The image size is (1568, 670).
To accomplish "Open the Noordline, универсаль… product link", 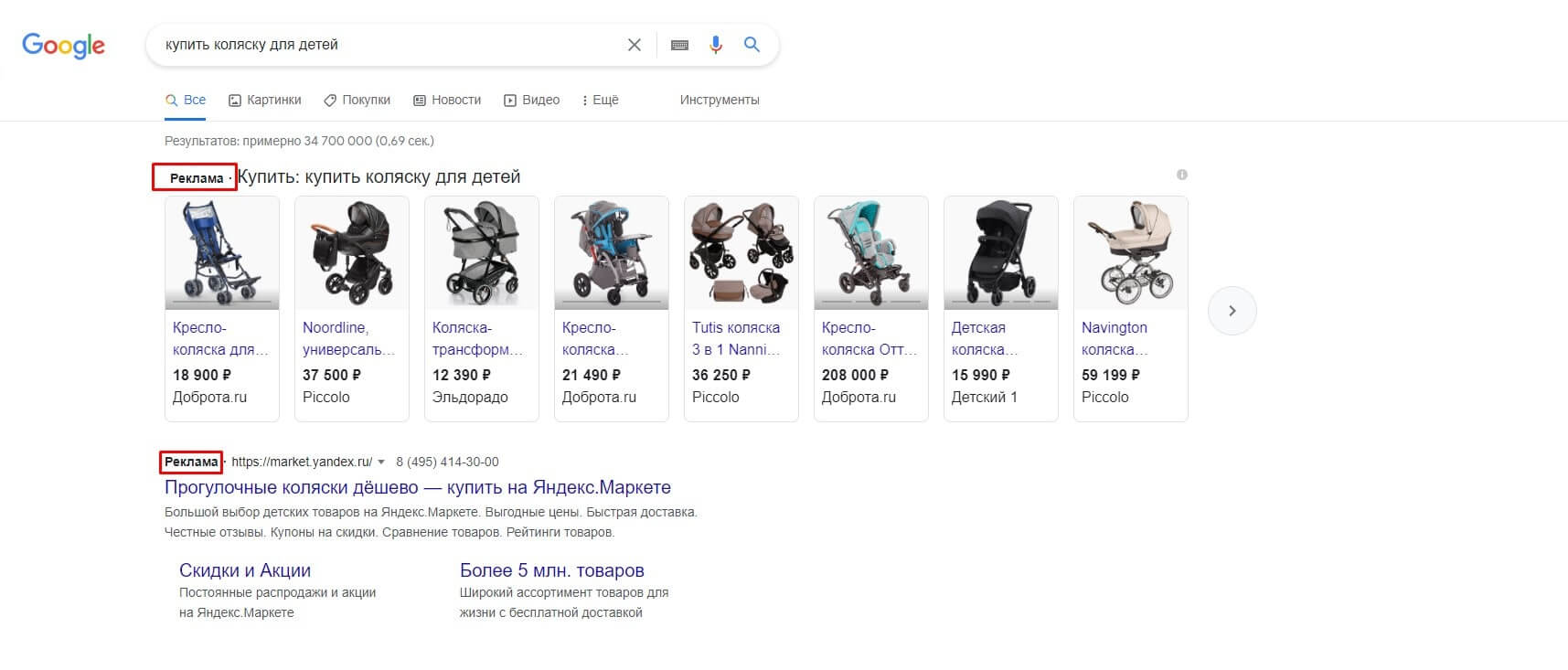I will [x=349, y=338].
